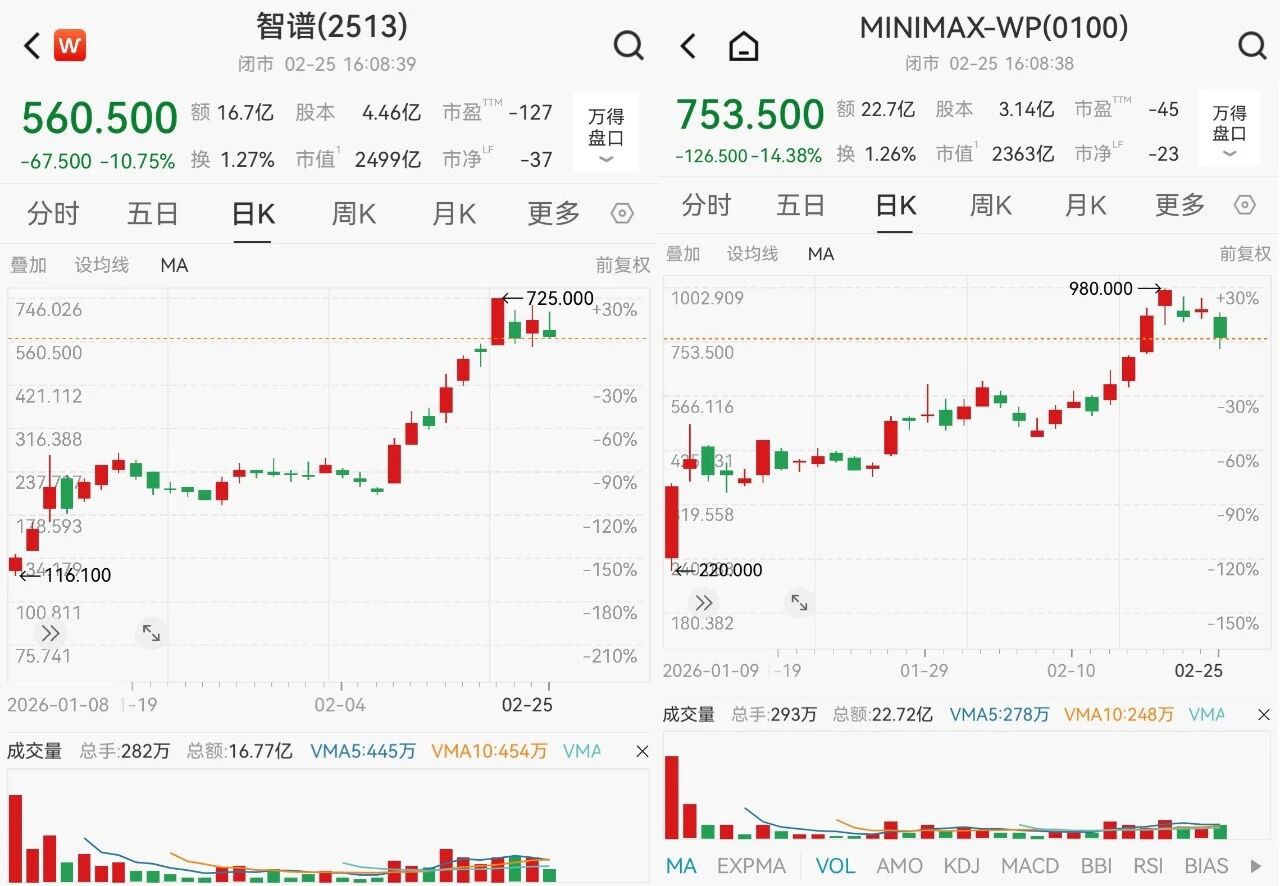Screen dimensions: 1280x886
Task: Tap 成交量 label under the MINIMAX chart
Action: (x=689, y=714)
